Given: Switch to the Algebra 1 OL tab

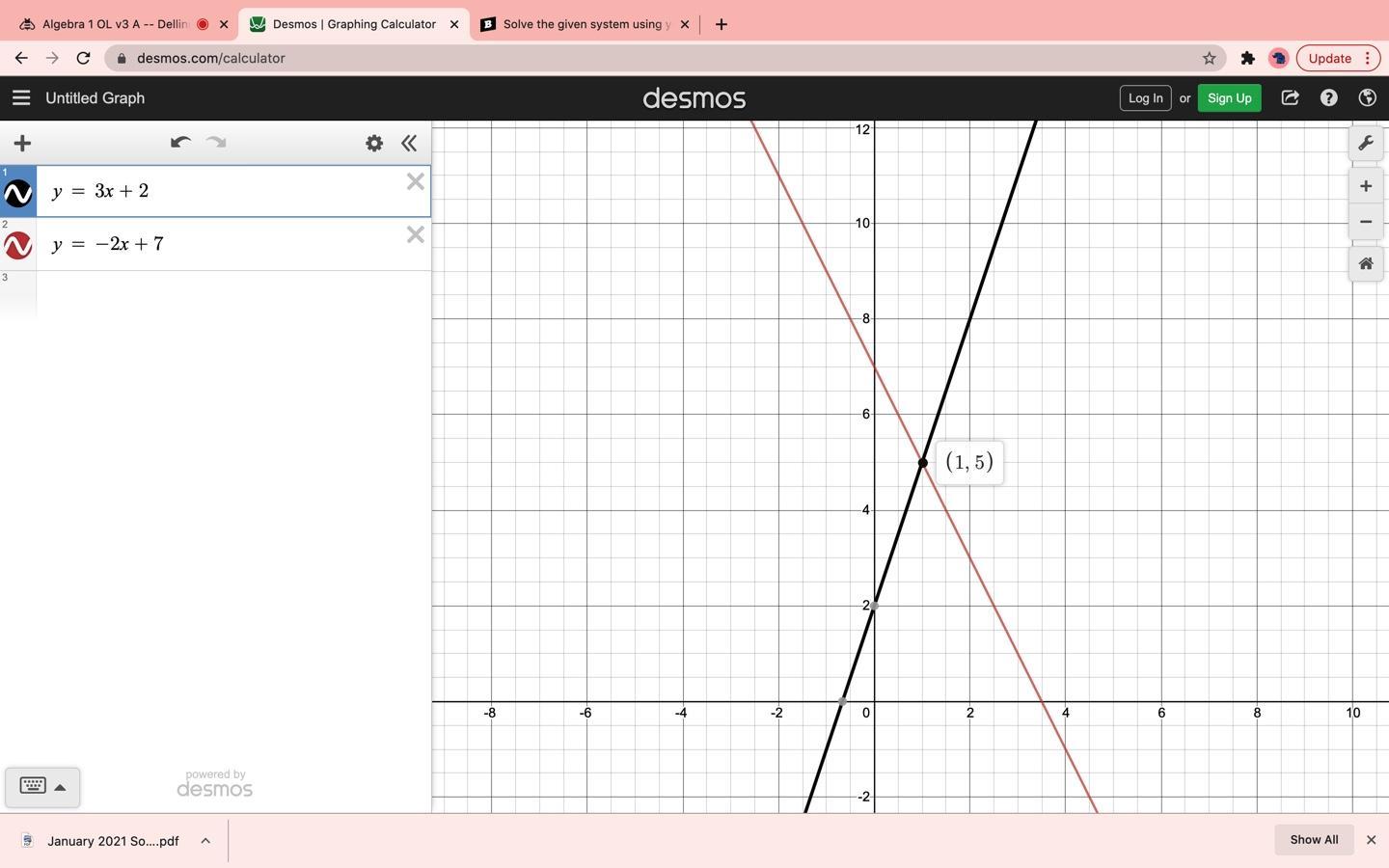Looking at the screenshot, I should 115,24.
